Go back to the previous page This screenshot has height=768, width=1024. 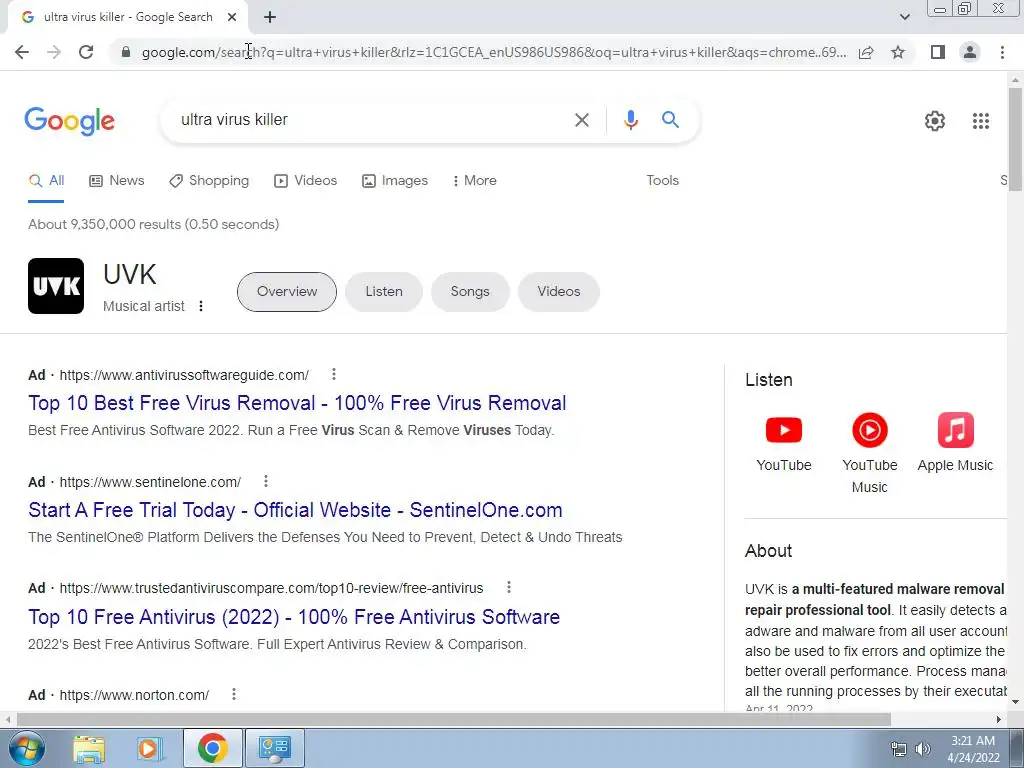[22, 52]
